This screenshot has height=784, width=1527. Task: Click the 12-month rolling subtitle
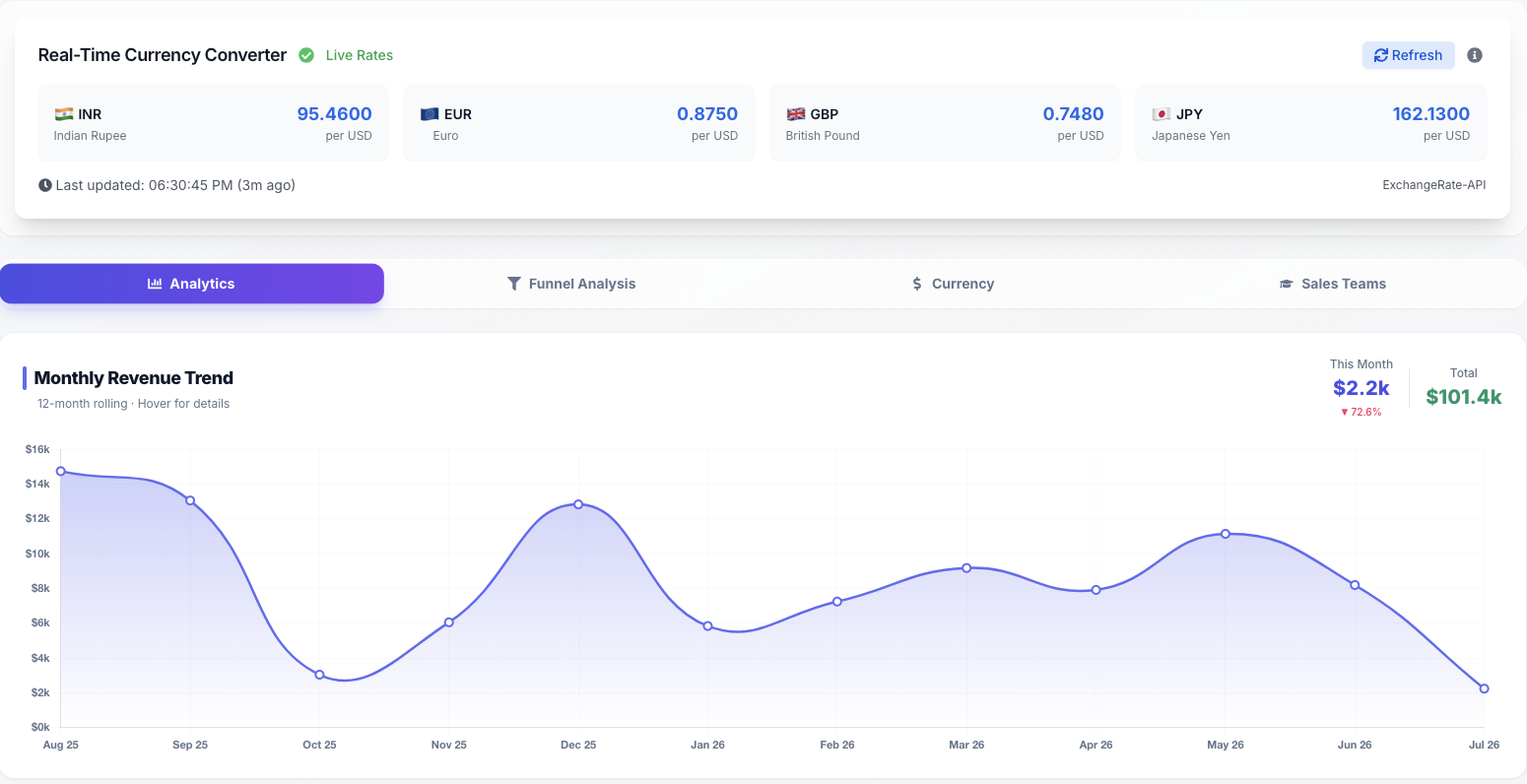133,404
